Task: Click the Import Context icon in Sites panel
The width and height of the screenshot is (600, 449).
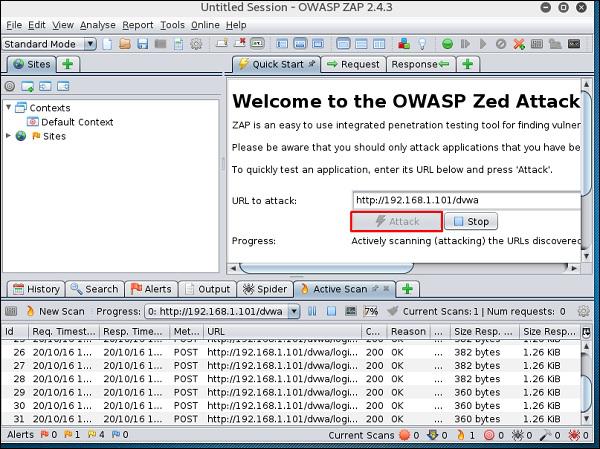Action: tap(45, 86)
